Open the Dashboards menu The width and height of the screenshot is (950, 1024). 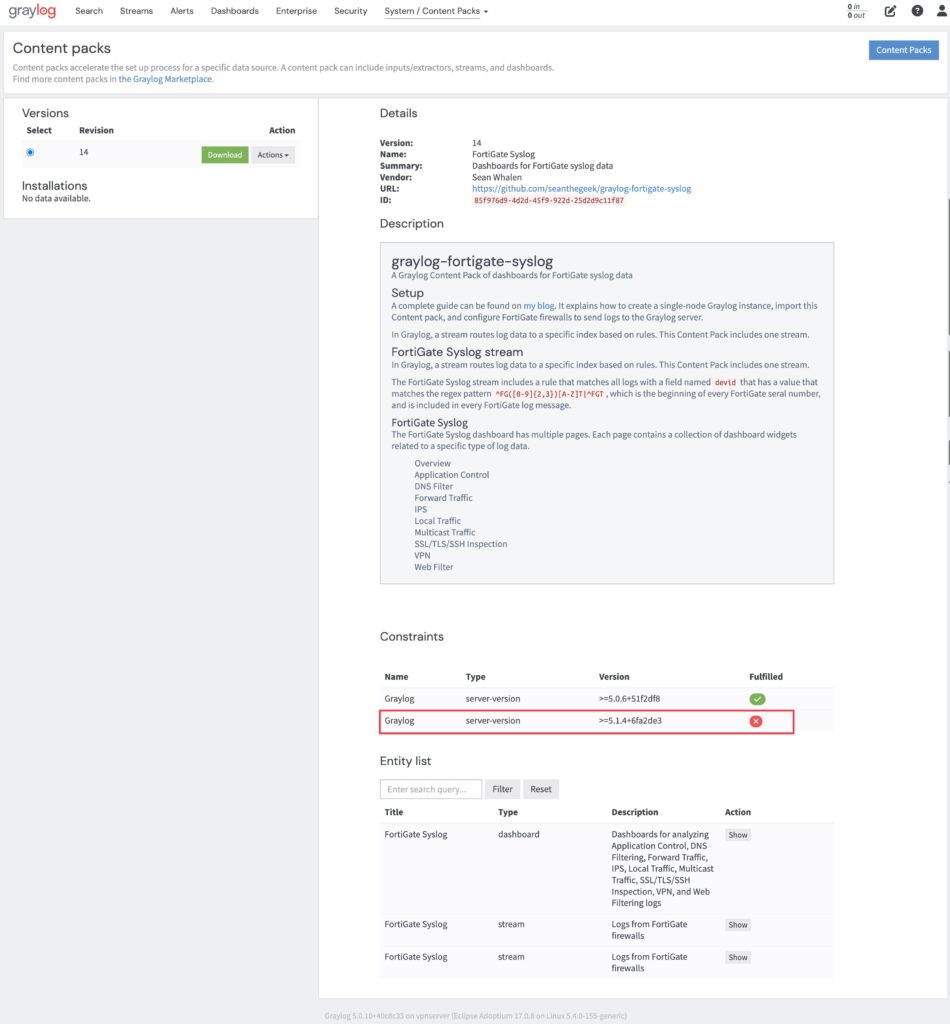tap(234, 11)
